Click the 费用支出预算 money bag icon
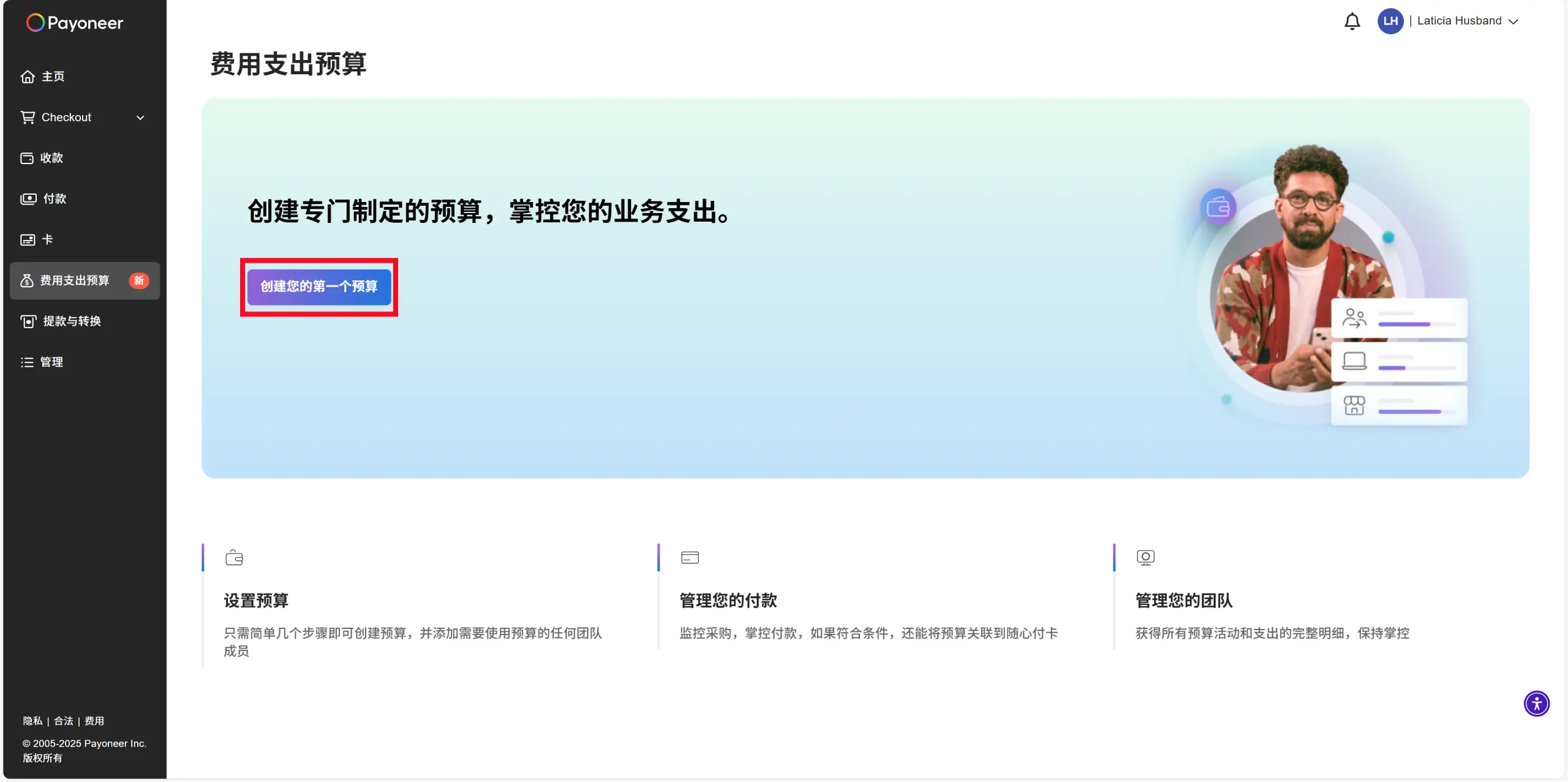The height and width of the screenshot is (782, 1568). (27, 280)
